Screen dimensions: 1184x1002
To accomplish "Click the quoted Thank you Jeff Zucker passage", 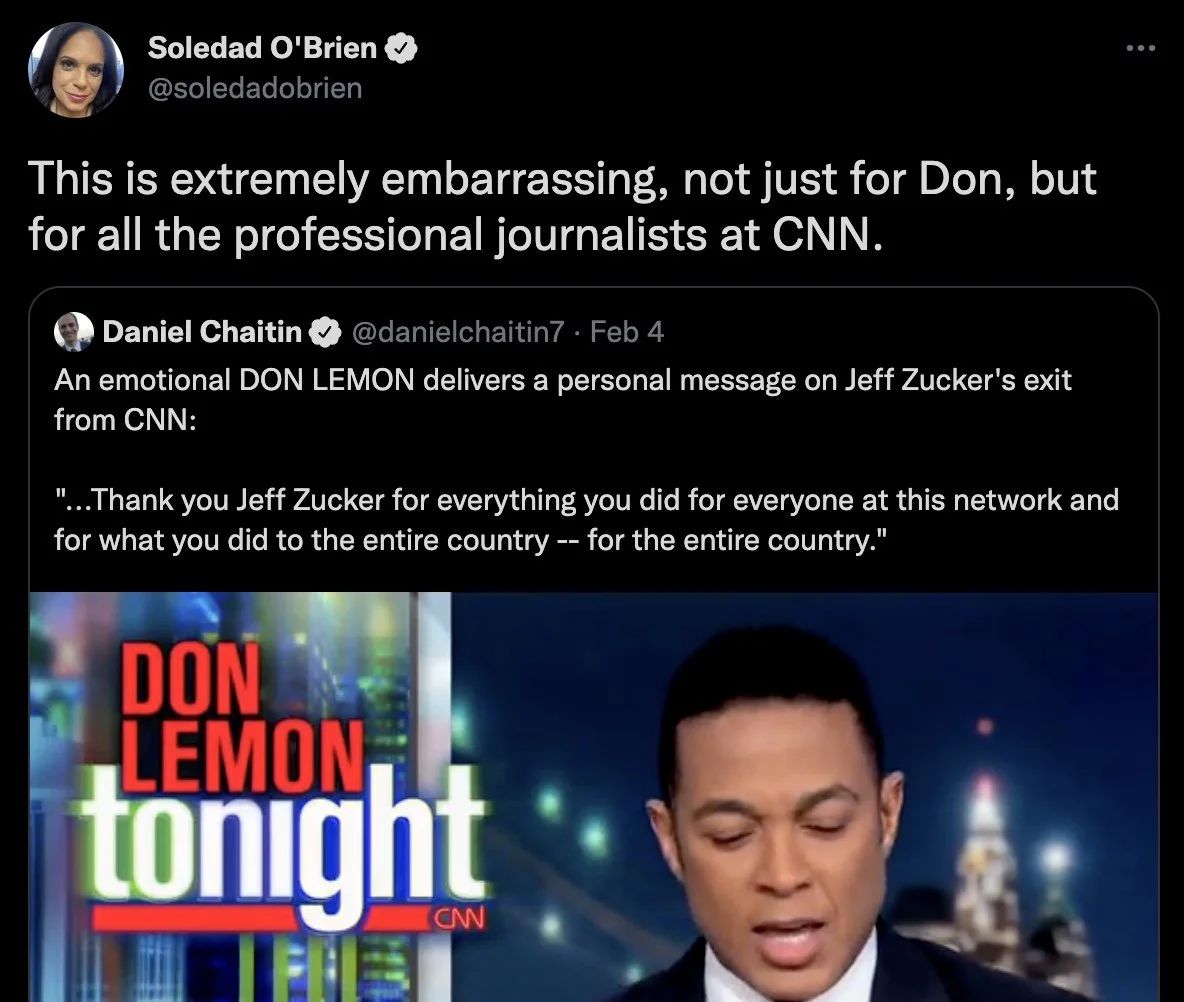I will tap(586, 519).
